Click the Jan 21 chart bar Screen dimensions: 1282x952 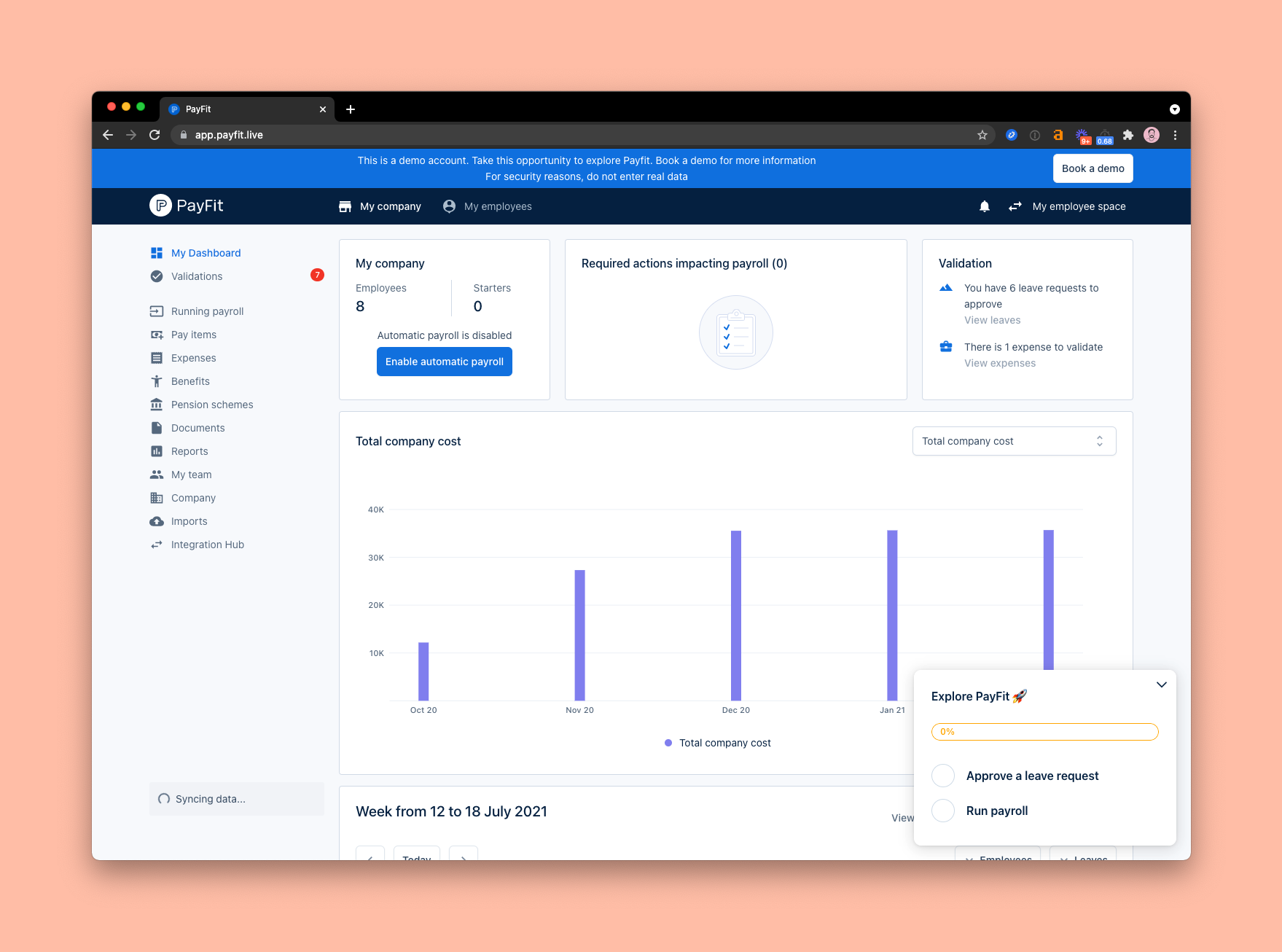pyautogui.click(x=892, y=615)
